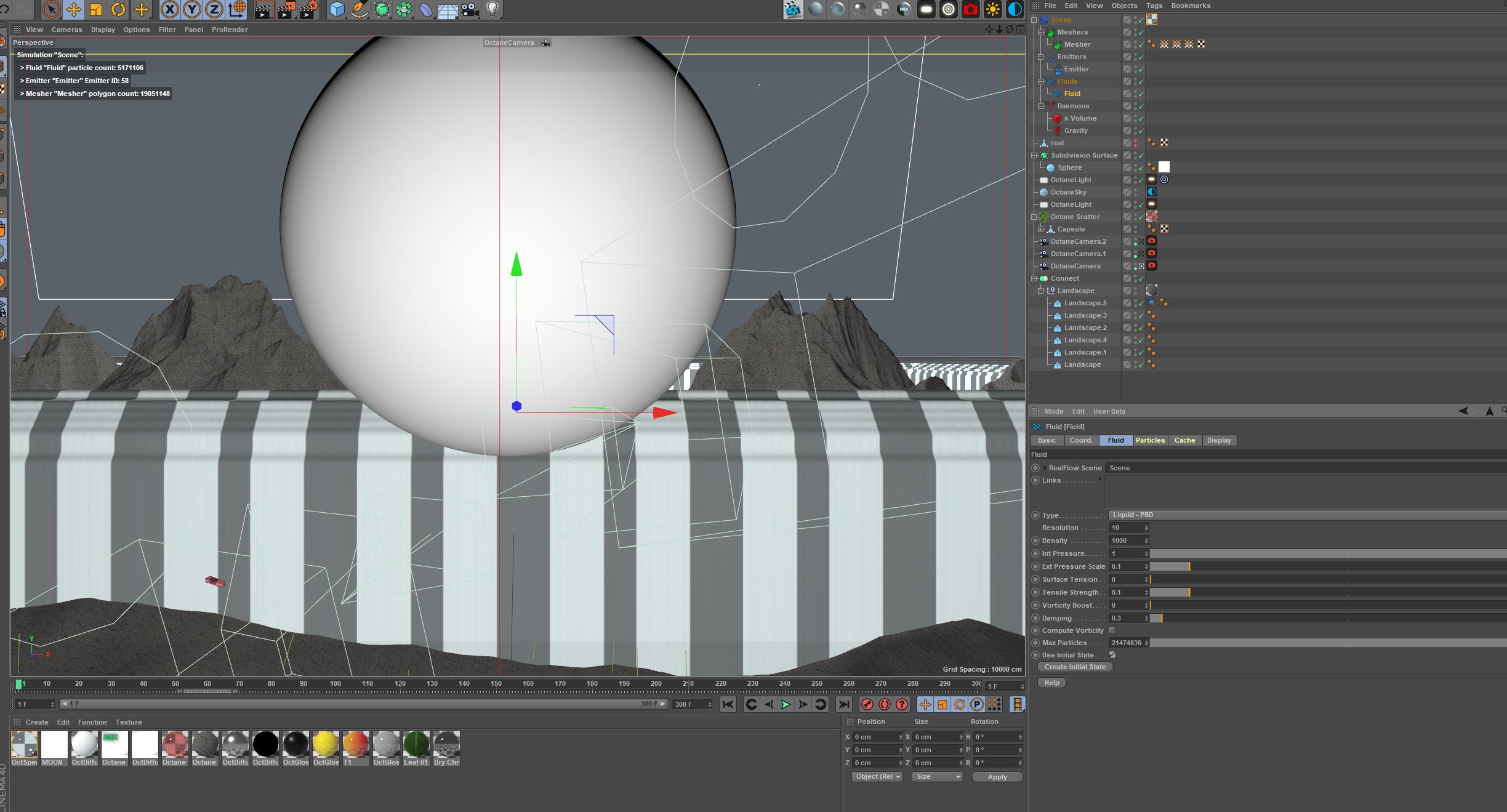Viewport: 1507px width, 812px height.
Task: Toggle Autokeying red circular button
Action: [885, 704]
